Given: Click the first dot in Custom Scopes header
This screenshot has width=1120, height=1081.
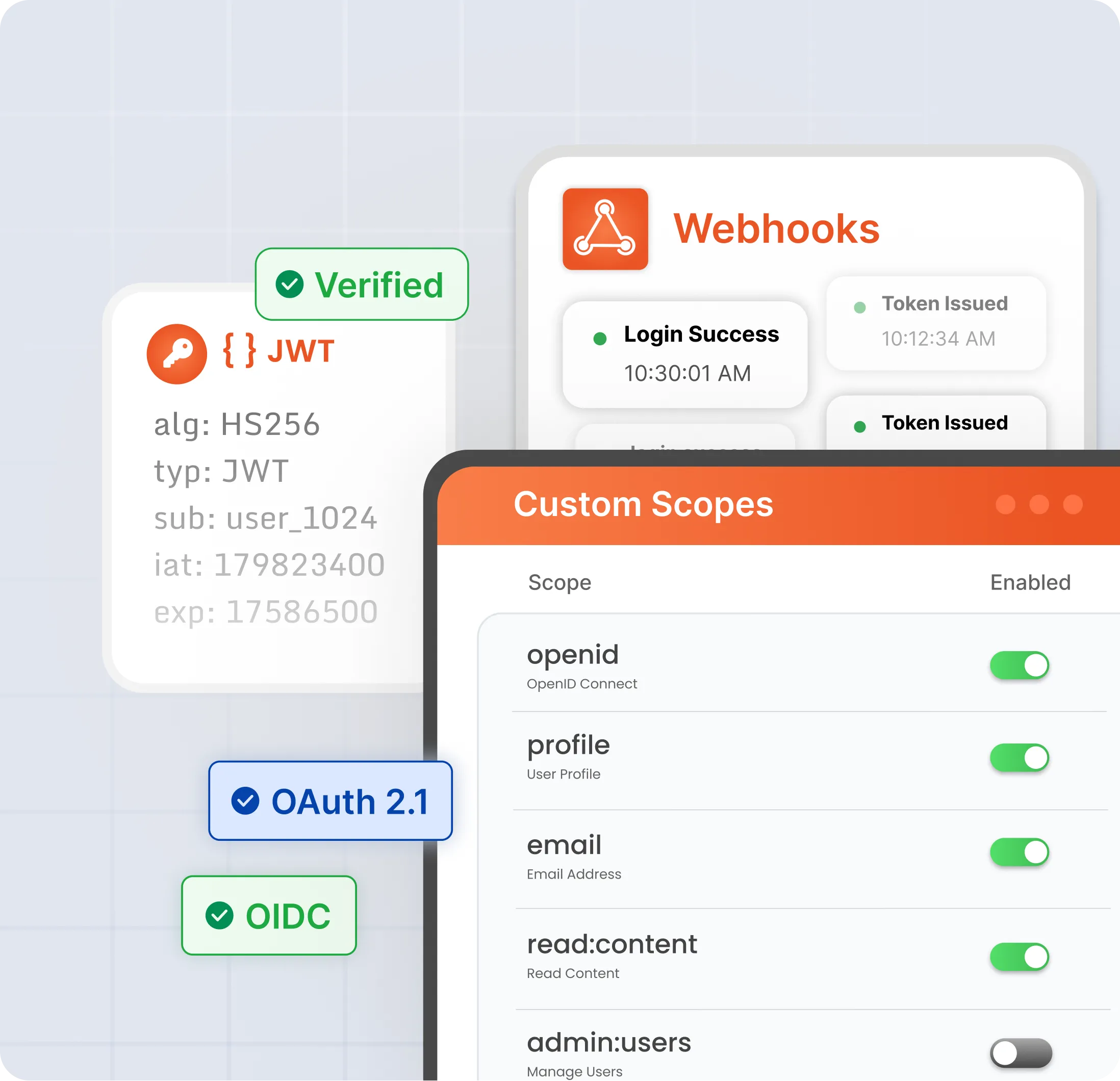Looking at the screenshot, I should pyautogui.click(x=1005, y=504).
